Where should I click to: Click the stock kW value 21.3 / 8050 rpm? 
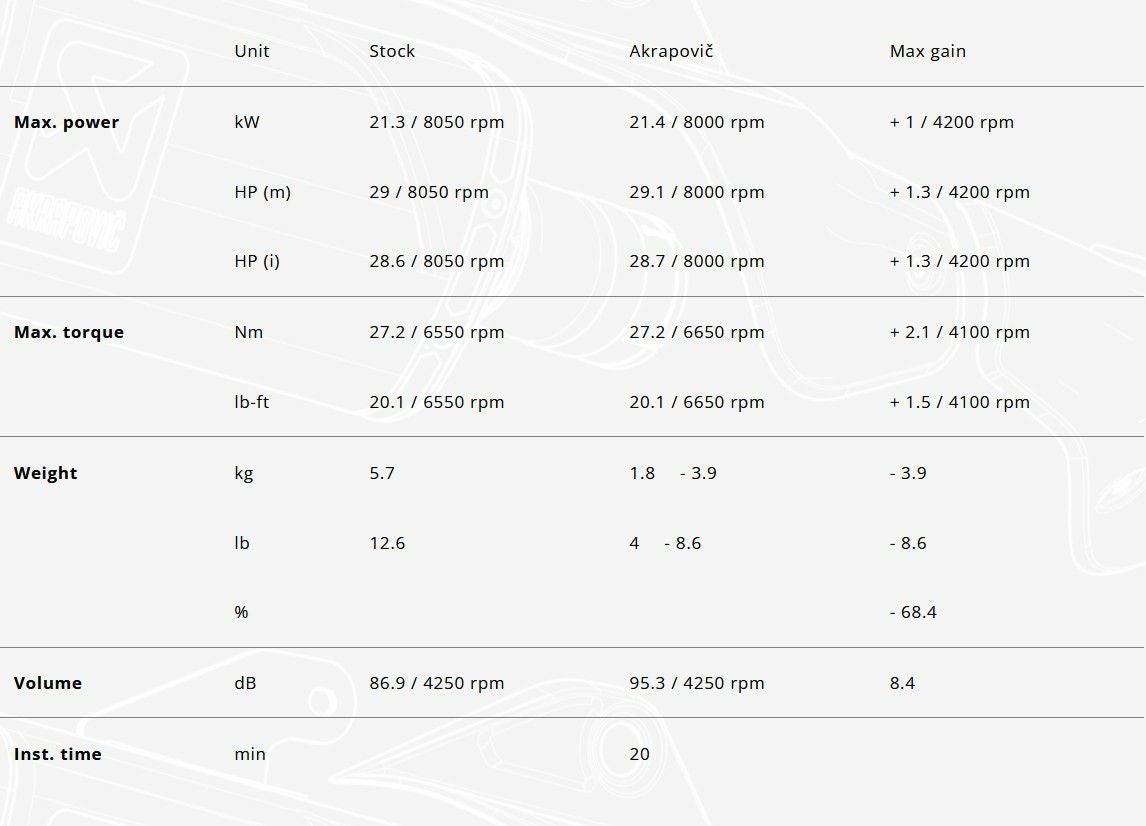(436, 122)
